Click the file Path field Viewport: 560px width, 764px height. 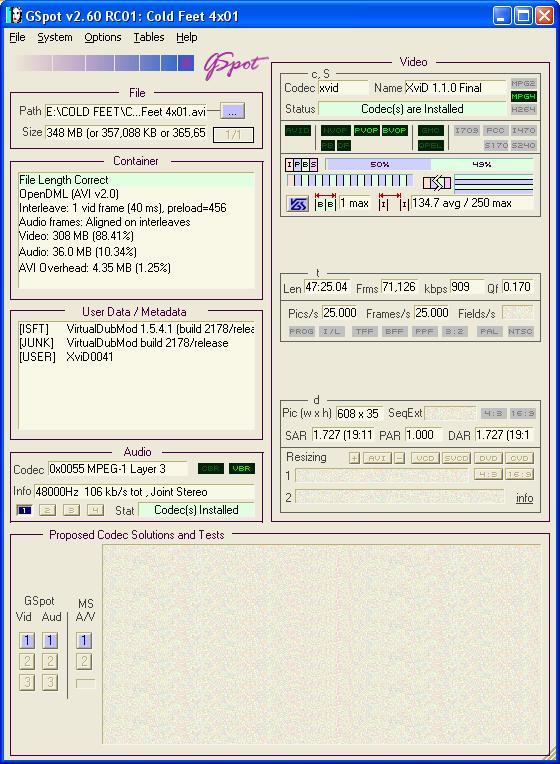pos(126,112)
